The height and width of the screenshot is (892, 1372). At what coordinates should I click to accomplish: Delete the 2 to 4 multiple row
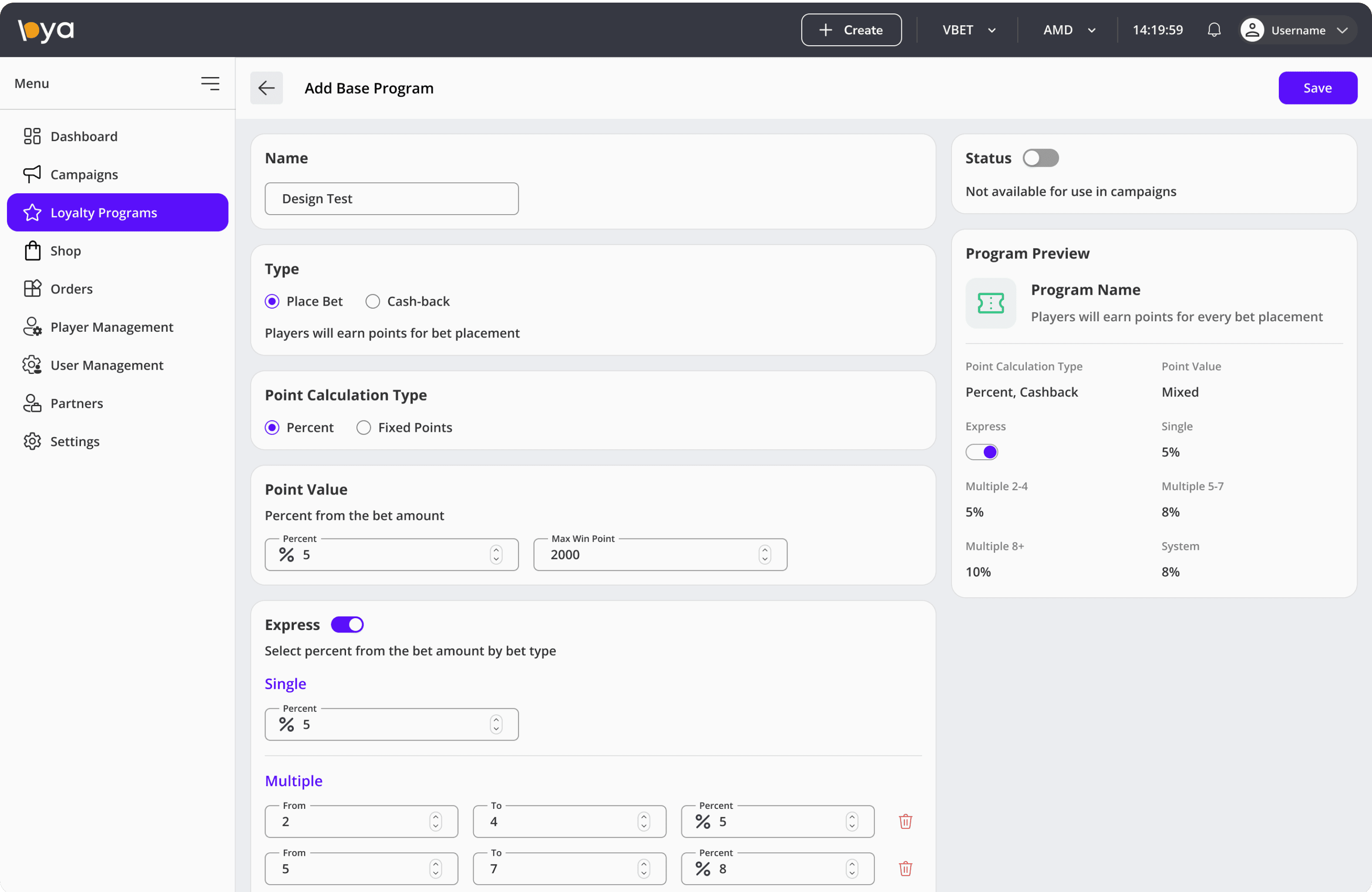905,821
